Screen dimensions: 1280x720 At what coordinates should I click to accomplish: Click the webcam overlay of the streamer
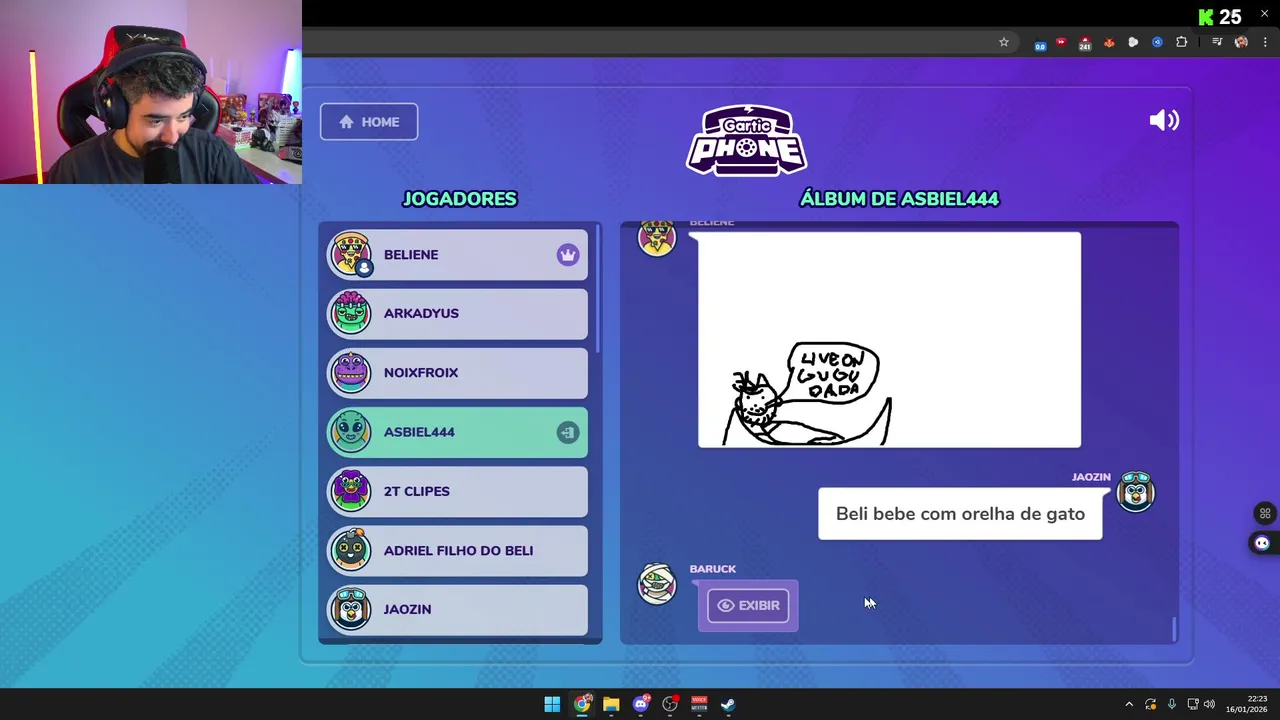point(151,92)
